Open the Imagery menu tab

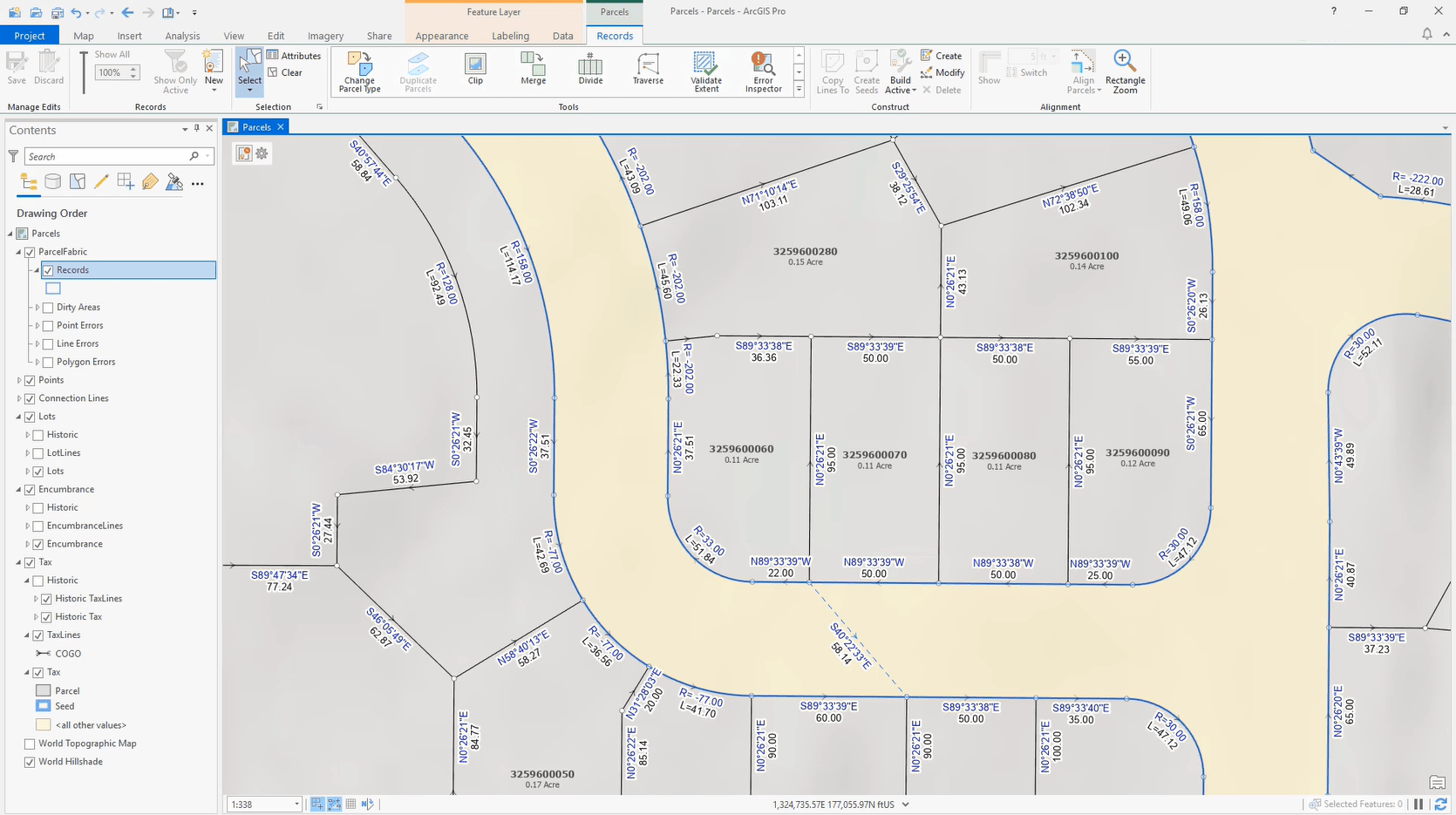(324, 36)
